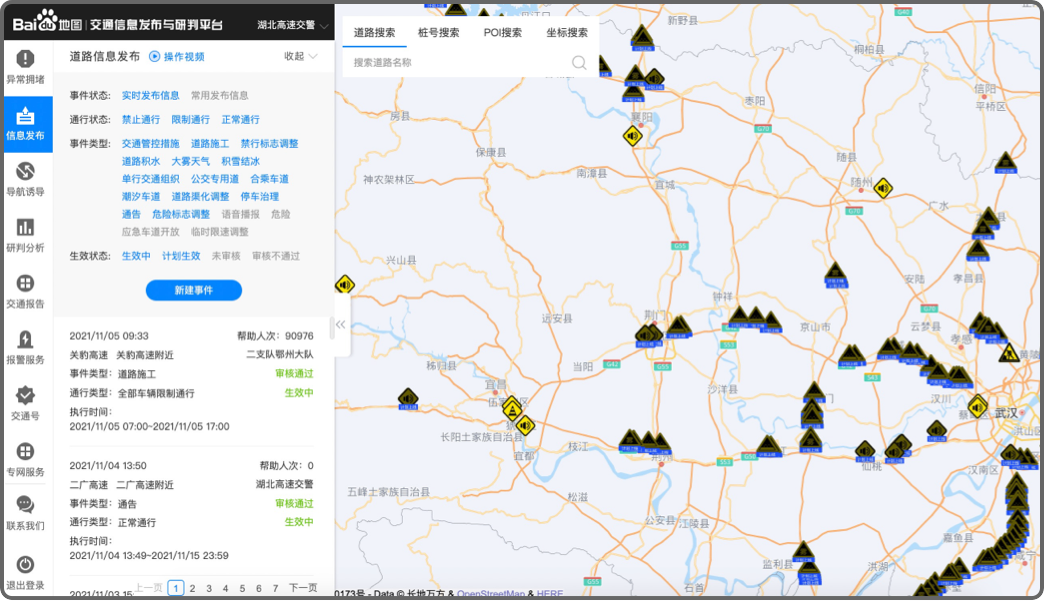1044x602 pixels.
Task: Toggle the 道路渠化调整 filter
Action: tap(200, 197)
